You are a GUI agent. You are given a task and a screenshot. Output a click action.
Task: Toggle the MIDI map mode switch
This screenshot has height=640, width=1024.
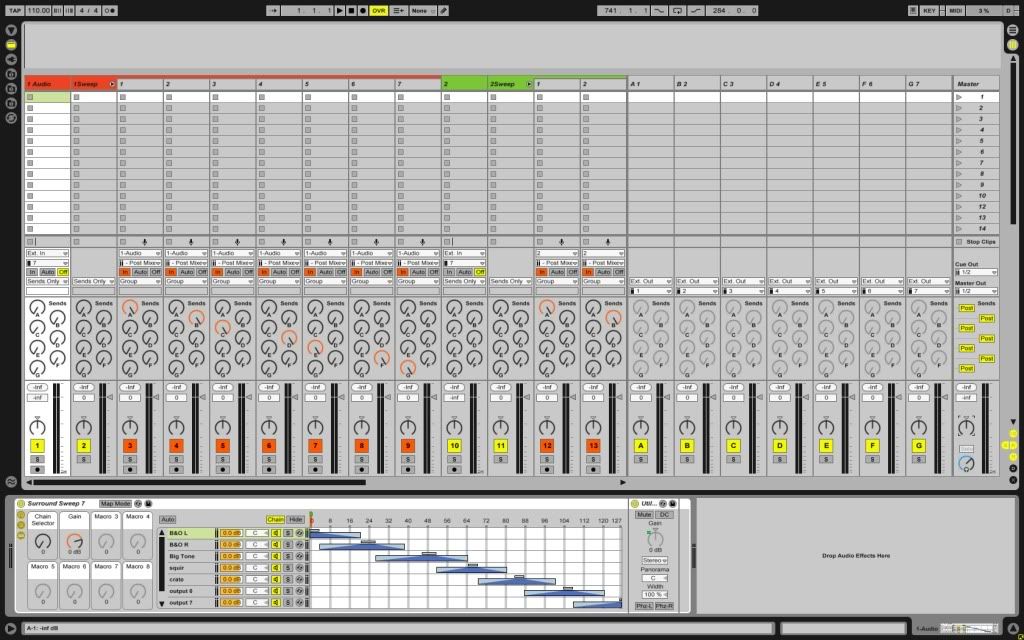click(955, 10)
